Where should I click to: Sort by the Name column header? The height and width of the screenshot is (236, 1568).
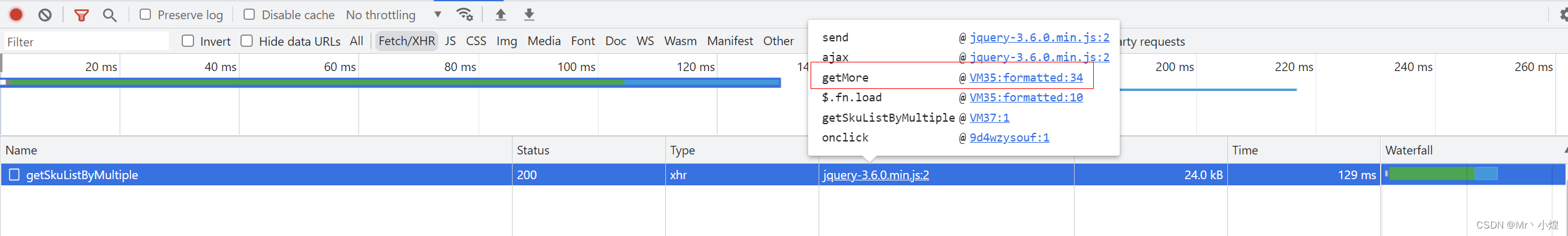pyautogui.click(x=256, y=150)
